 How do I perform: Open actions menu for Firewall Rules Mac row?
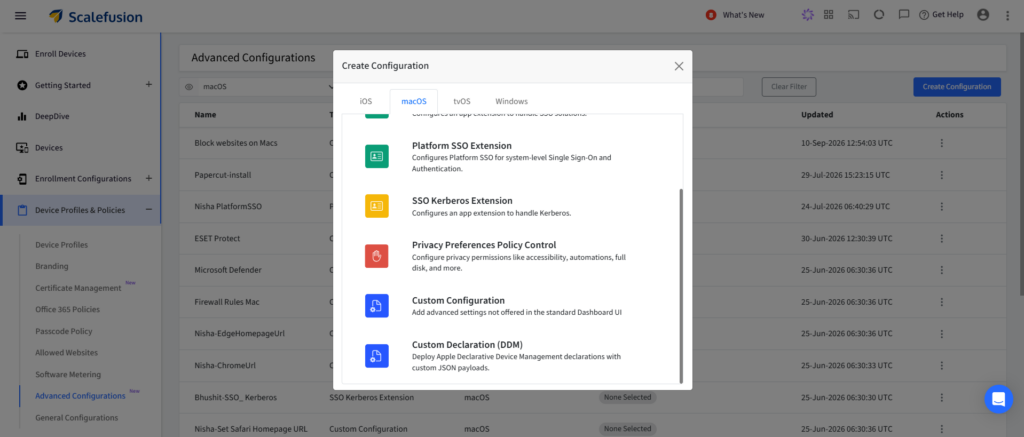[x=942, y=302]
